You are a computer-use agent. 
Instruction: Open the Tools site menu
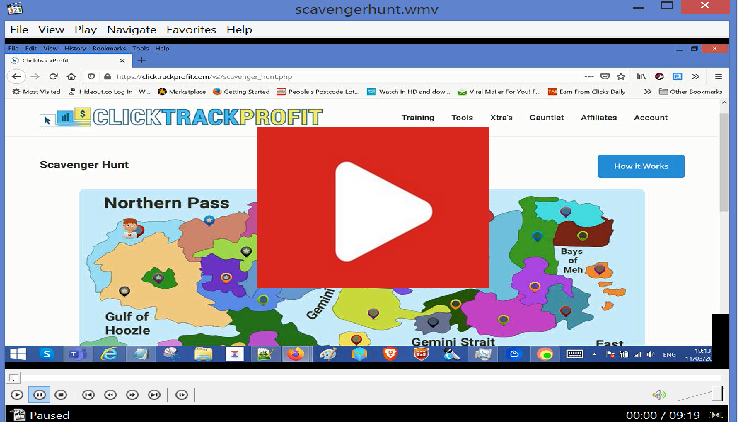(x=462, y=118)
